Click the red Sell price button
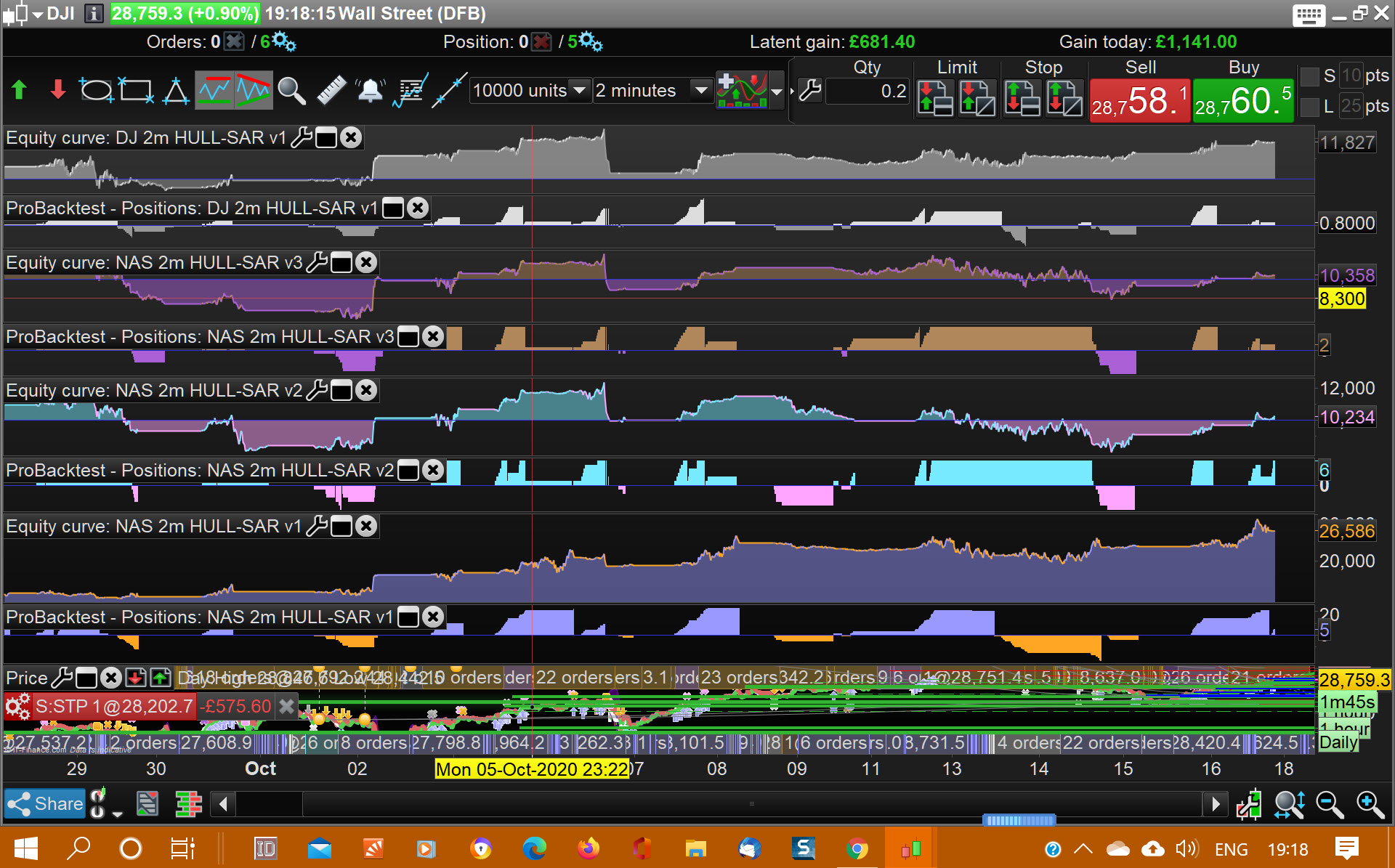This screenshot has height=868, width=1395. (1139, 100)
